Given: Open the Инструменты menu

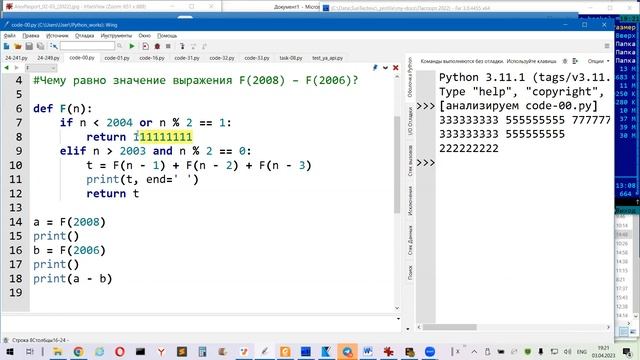Looking at the screenshot, I should pos(116,36).
